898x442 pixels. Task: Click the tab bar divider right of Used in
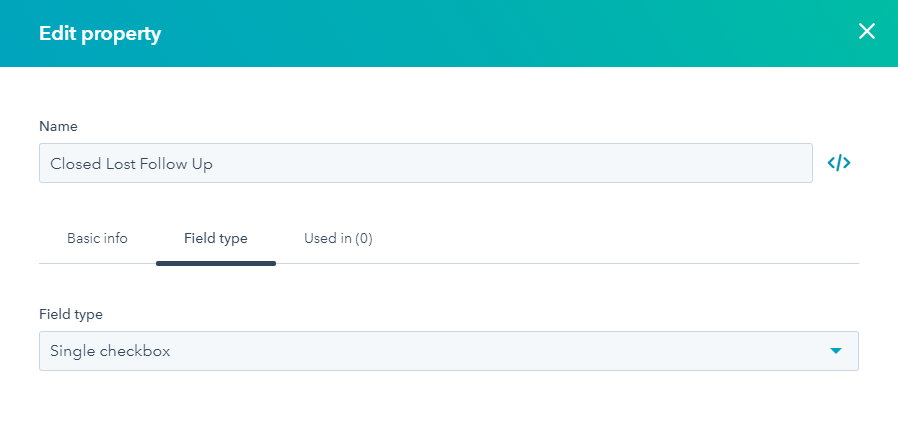pyautogui.click(x=620, y=263)
